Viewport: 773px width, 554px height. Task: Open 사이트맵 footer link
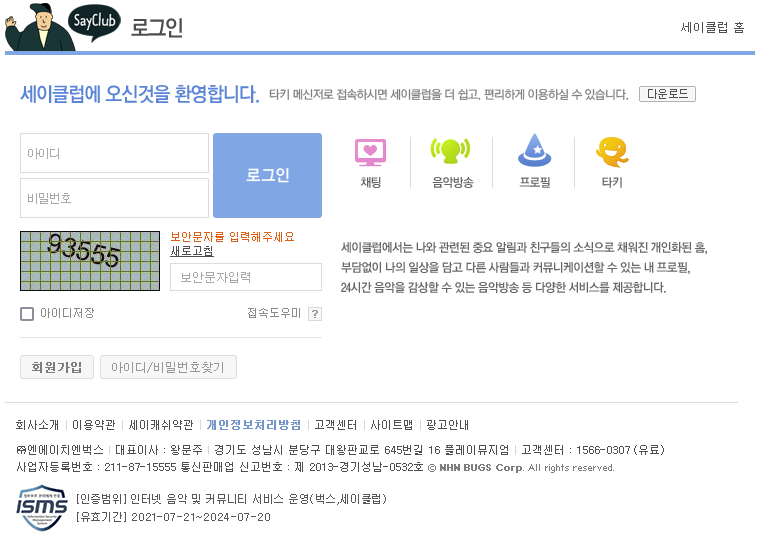point(391,425)
